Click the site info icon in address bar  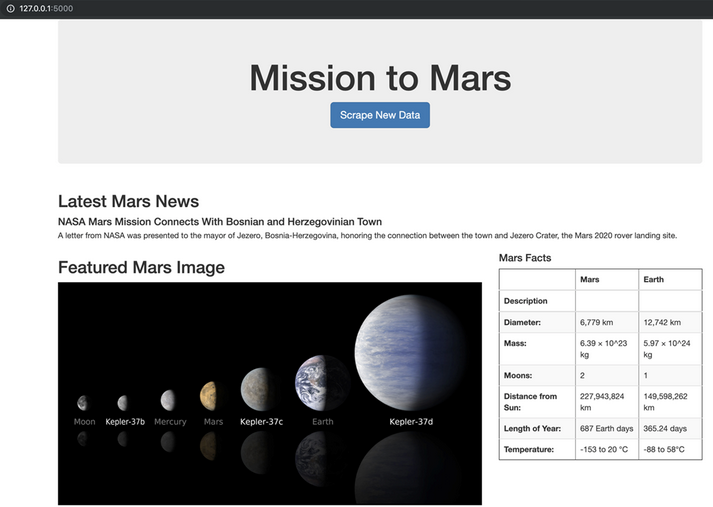coord(10,8)
